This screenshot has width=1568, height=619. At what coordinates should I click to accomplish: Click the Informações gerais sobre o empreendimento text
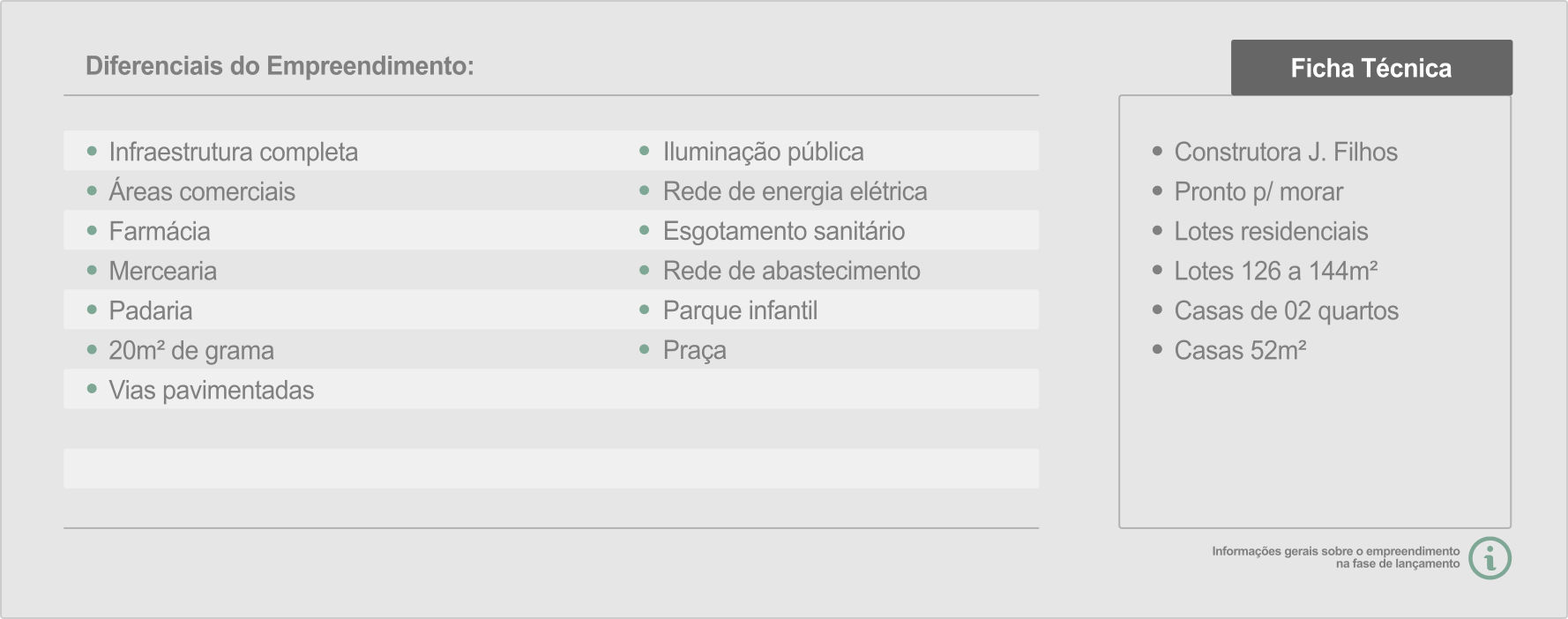1336,551
